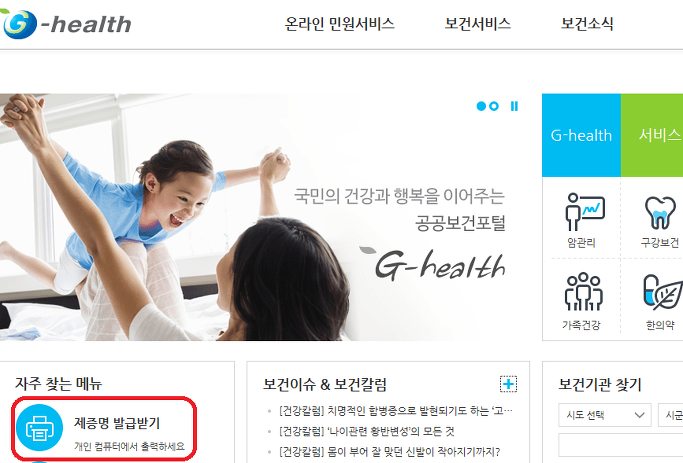Open the 나이관련 황반변성 column link
This screenshot has height=463, width=683.
click(366, 432)
